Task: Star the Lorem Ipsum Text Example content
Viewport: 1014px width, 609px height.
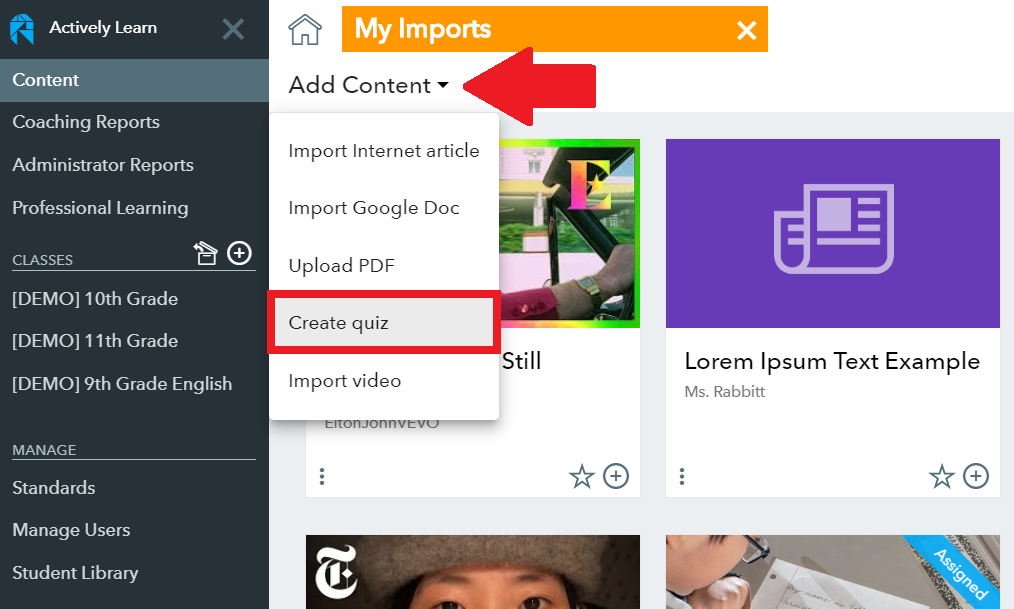Action: pyautogui.click(x=941, y=476)
